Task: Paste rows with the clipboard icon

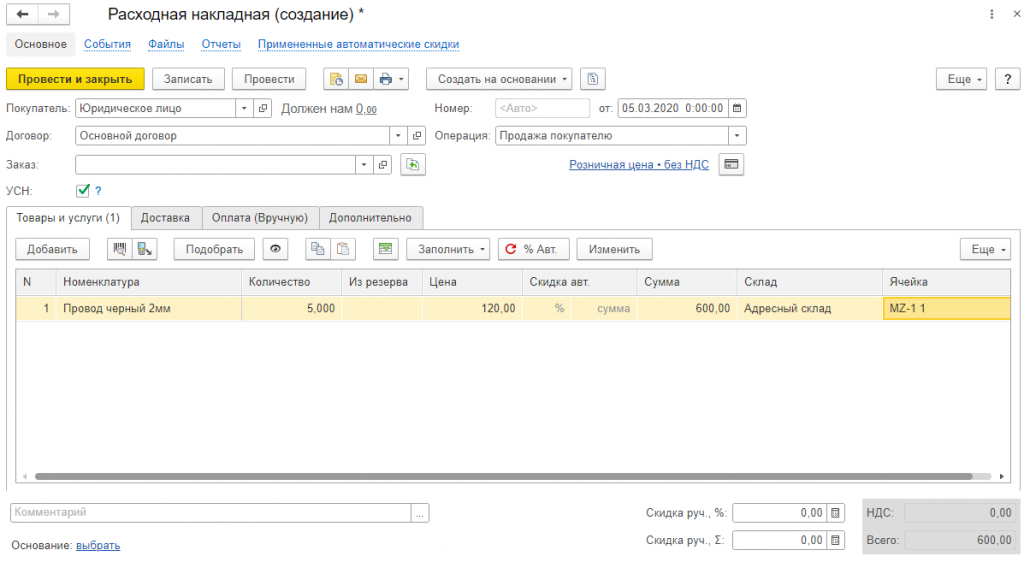Action: tap(343, 249)
